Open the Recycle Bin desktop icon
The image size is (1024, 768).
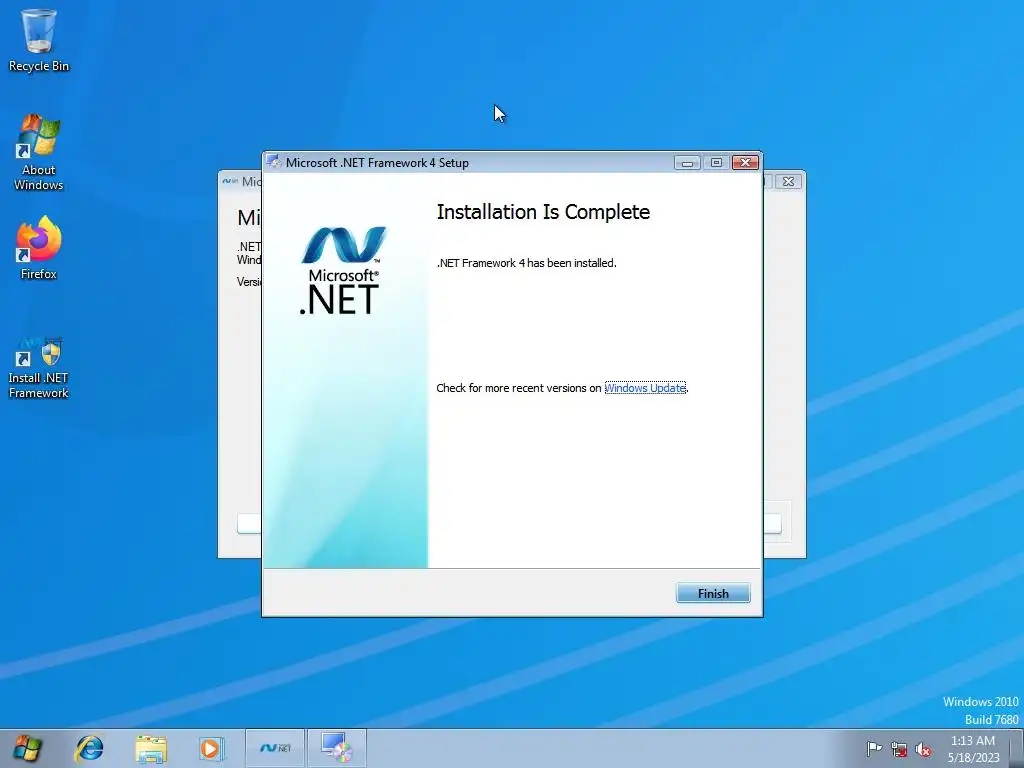pyautogui.click(x=39, y=40)
